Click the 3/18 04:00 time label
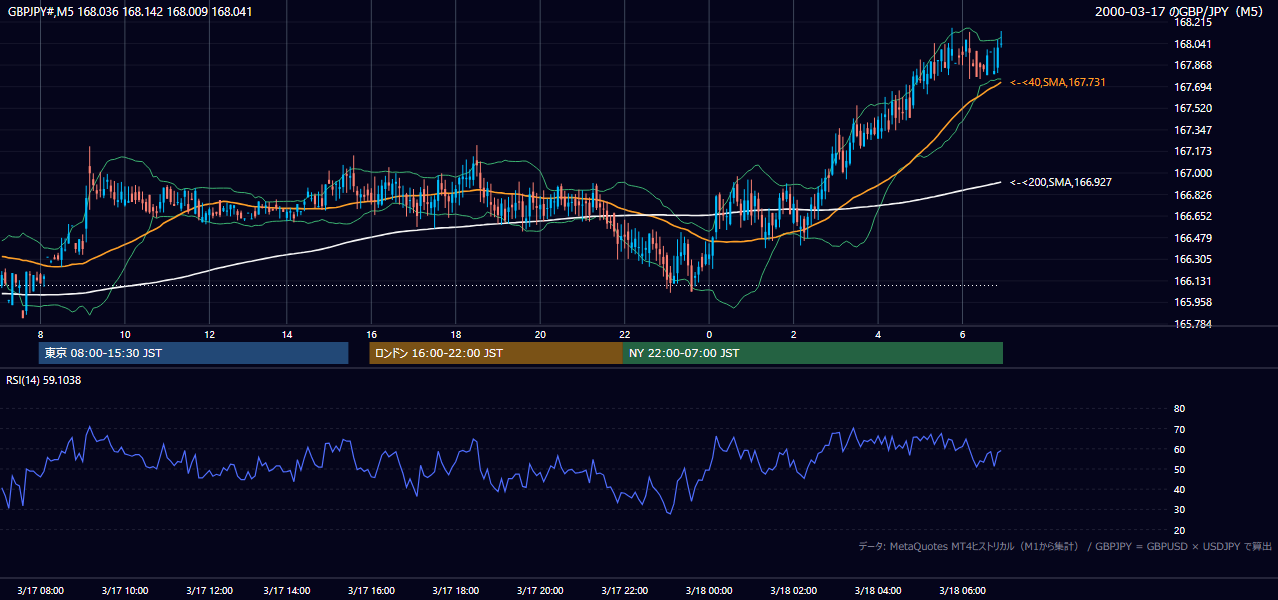This screenshot has height=600, width=1278. tap(878, 590)
